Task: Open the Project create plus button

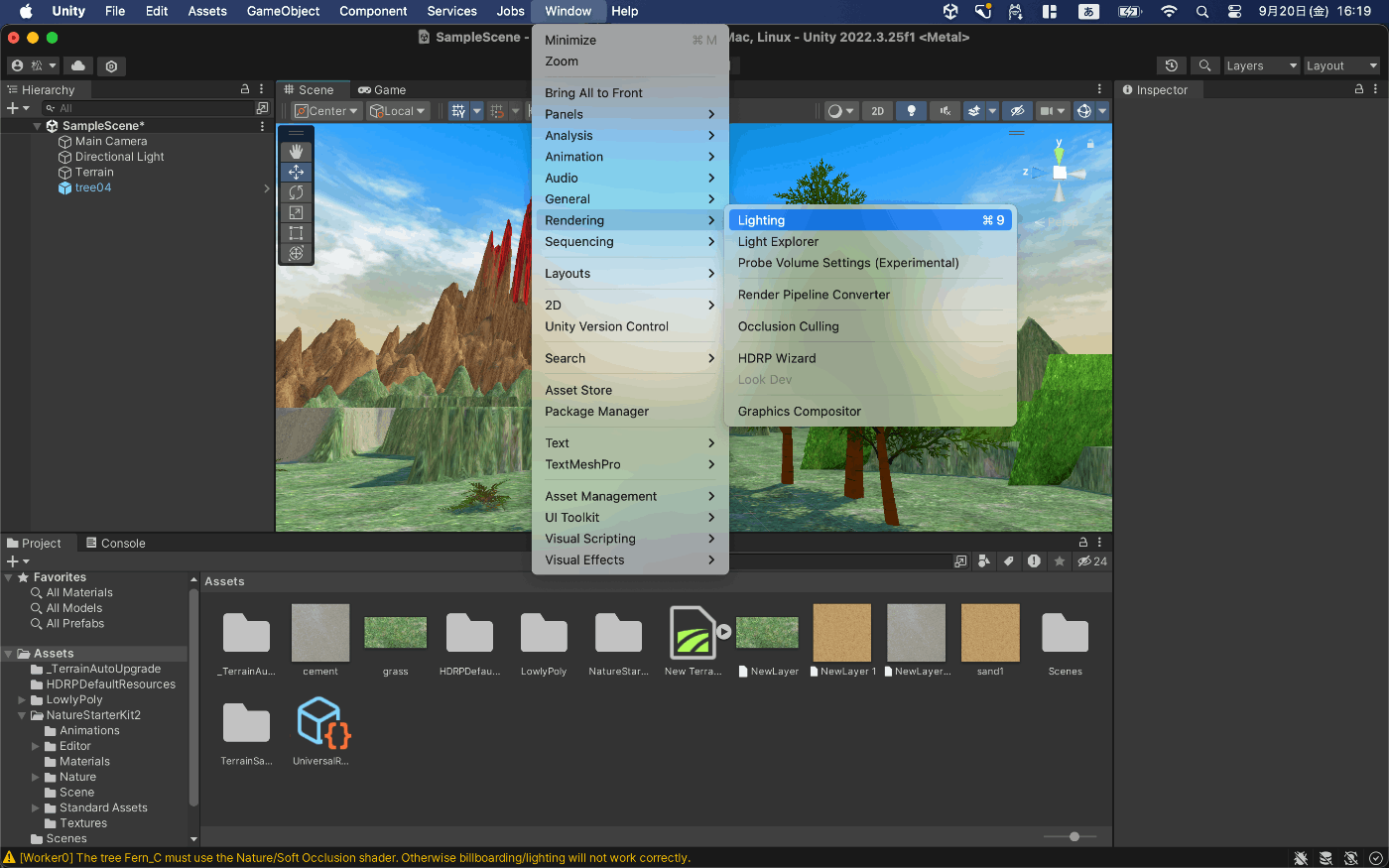Action: click(18, 561)
